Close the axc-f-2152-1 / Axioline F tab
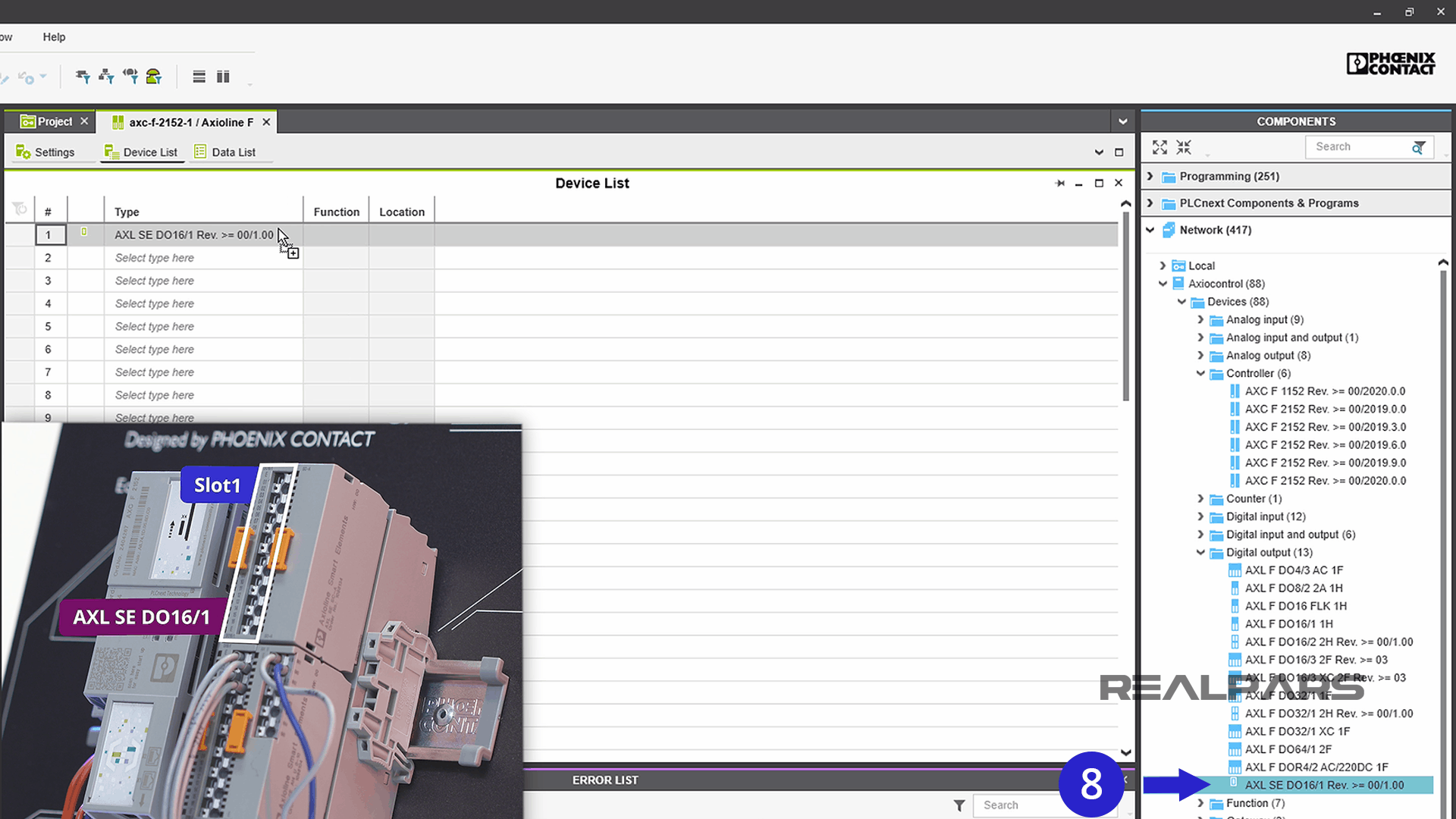Screen dimensions: 1456x819 [x=266, y=122]
